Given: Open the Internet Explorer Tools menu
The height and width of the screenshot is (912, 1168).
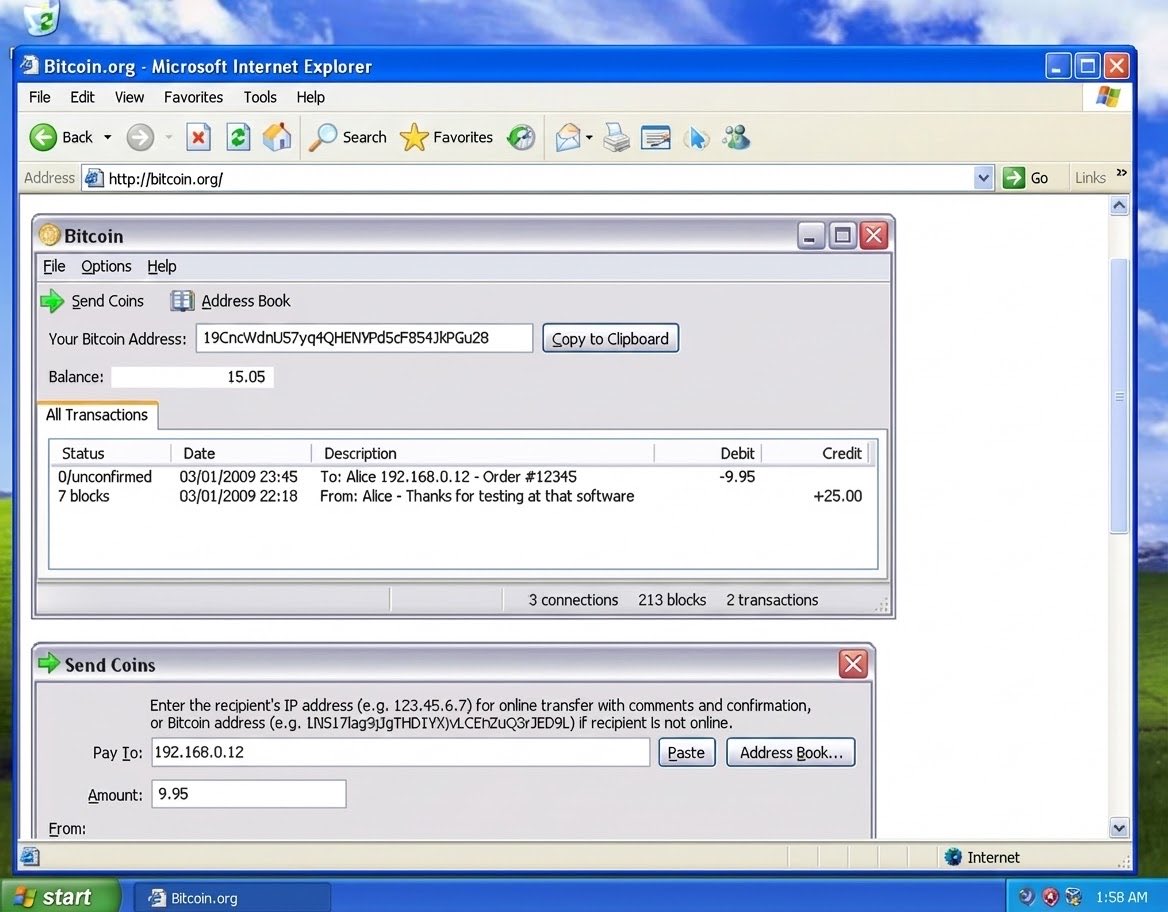Looking at the screenshot, I should [260, 97].
